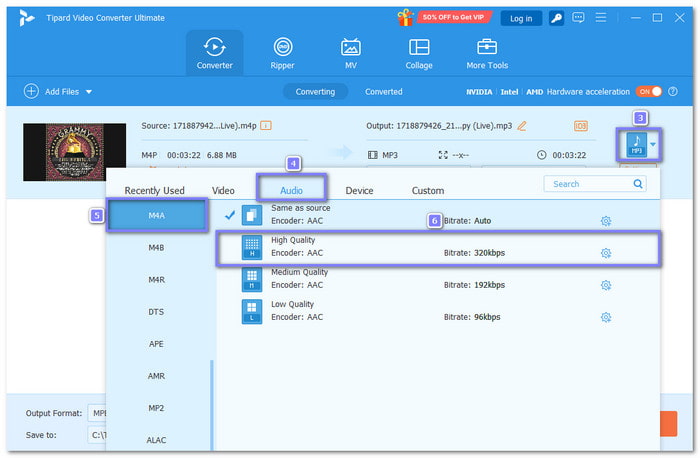
Task: Switch to the Converted tab
Action: (383, 91)
